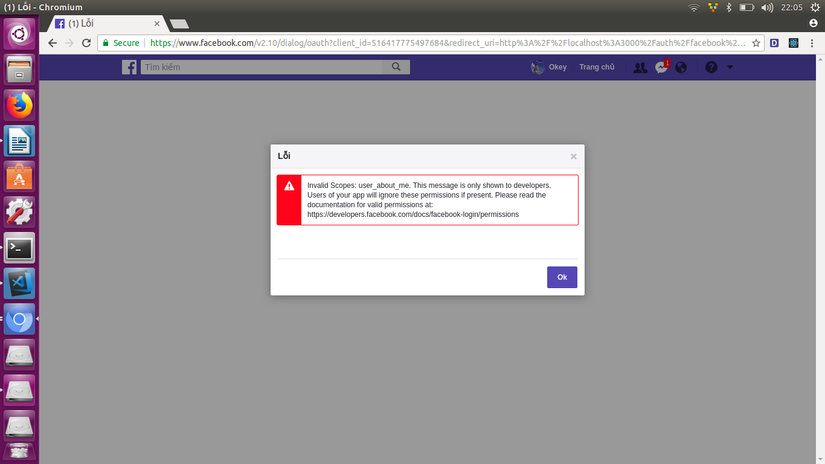Click the clock showing 22:05
Image resolution: width=825 pixels, height=464 pixels.
tap(791, 7)
